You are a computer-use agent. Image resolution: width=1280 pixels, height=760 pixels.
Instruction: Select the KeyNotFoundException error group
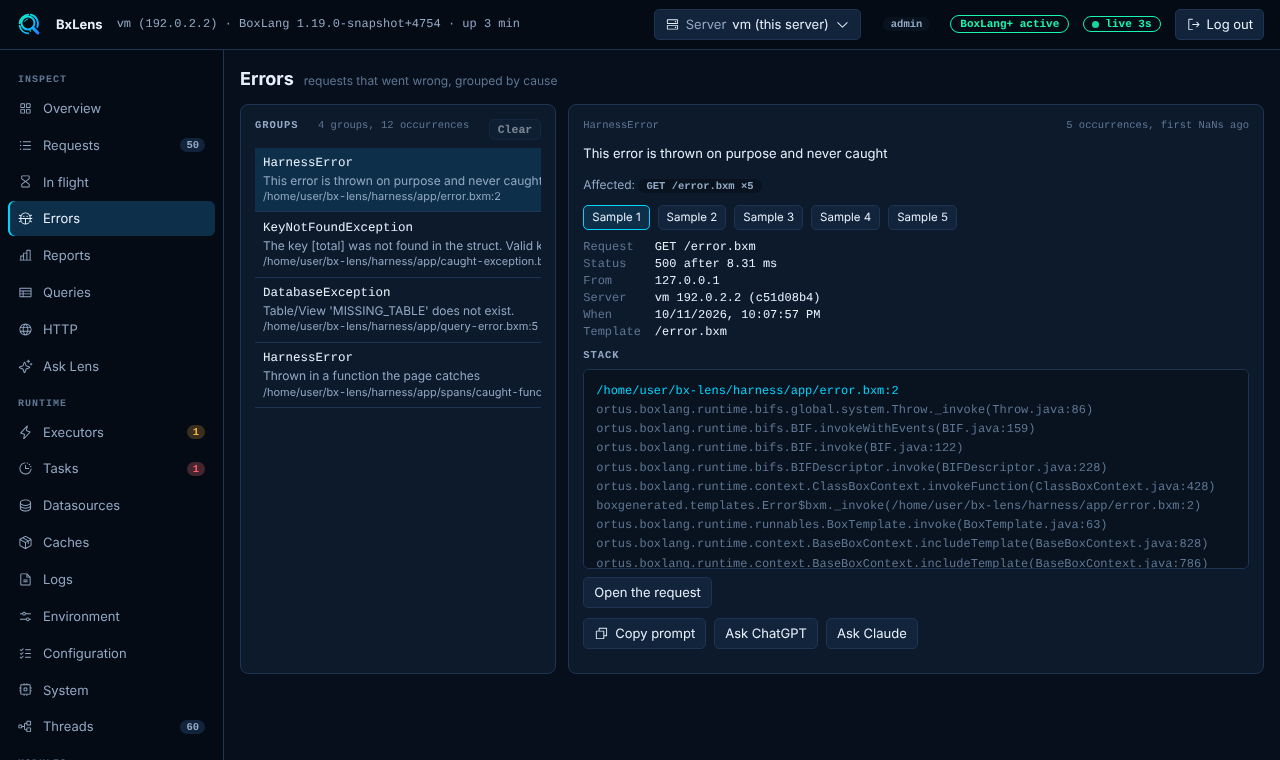tap(398, 245)
